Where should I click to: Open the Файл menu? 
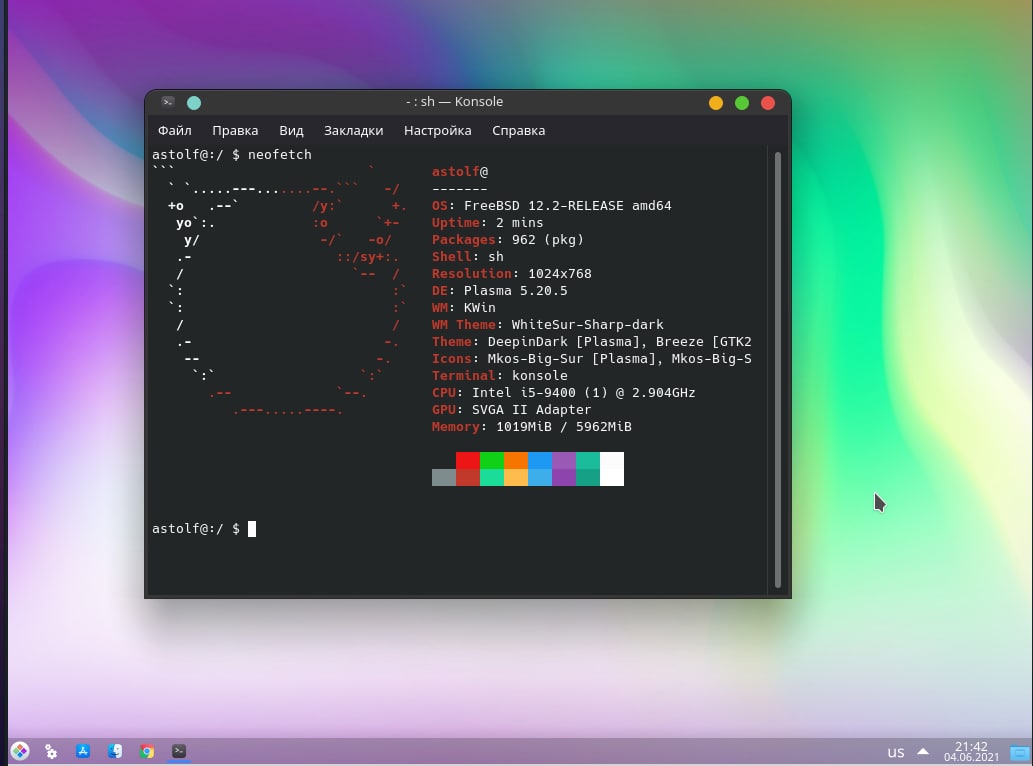tap(175, 130)
